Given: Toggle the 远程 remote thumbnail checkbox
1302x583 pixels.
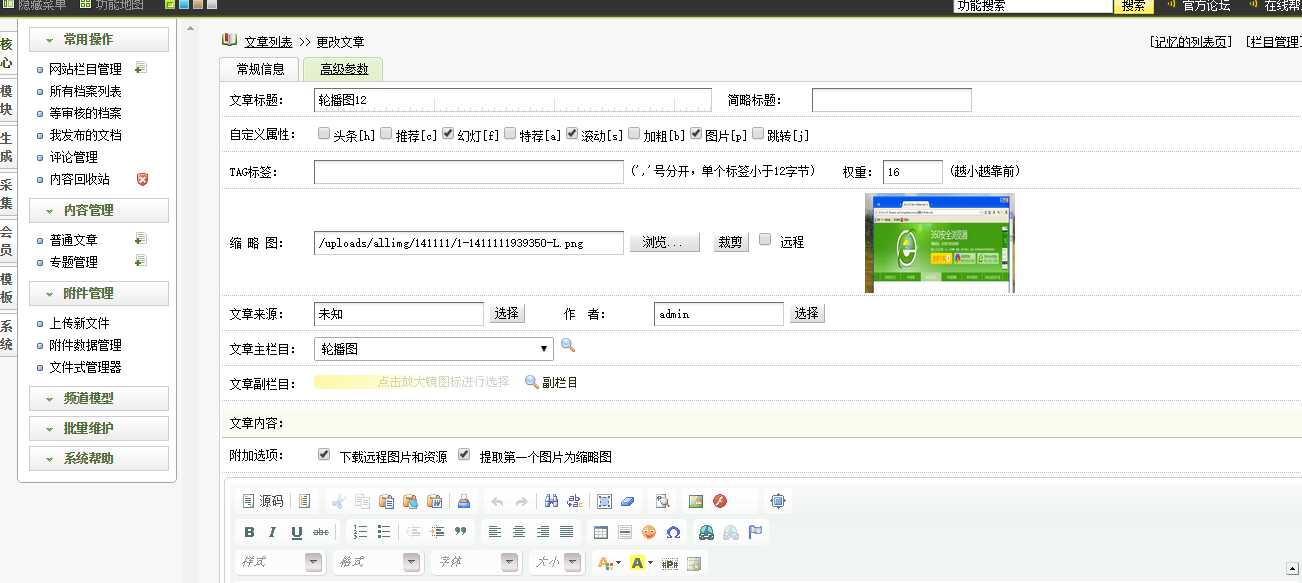Looking at the screenshot, I should click(x=765, y=240).
